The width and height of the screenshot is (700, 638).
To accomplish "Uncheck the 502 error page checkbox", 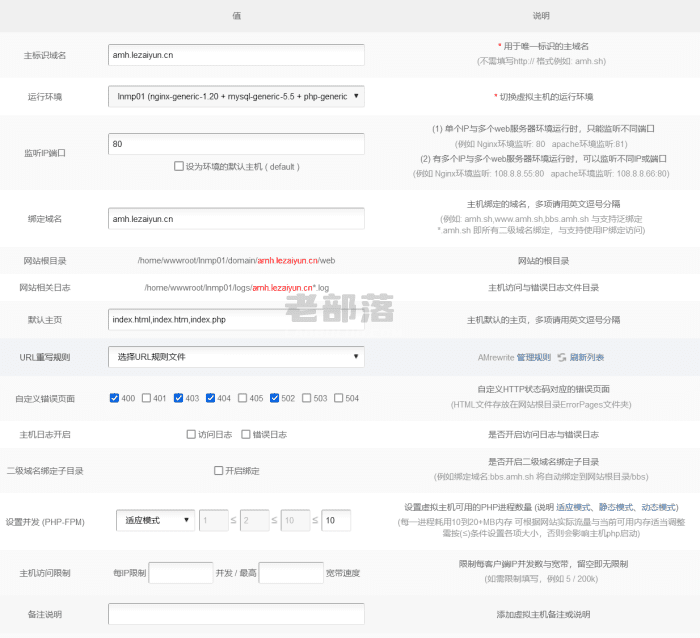I will coord(275,398).
